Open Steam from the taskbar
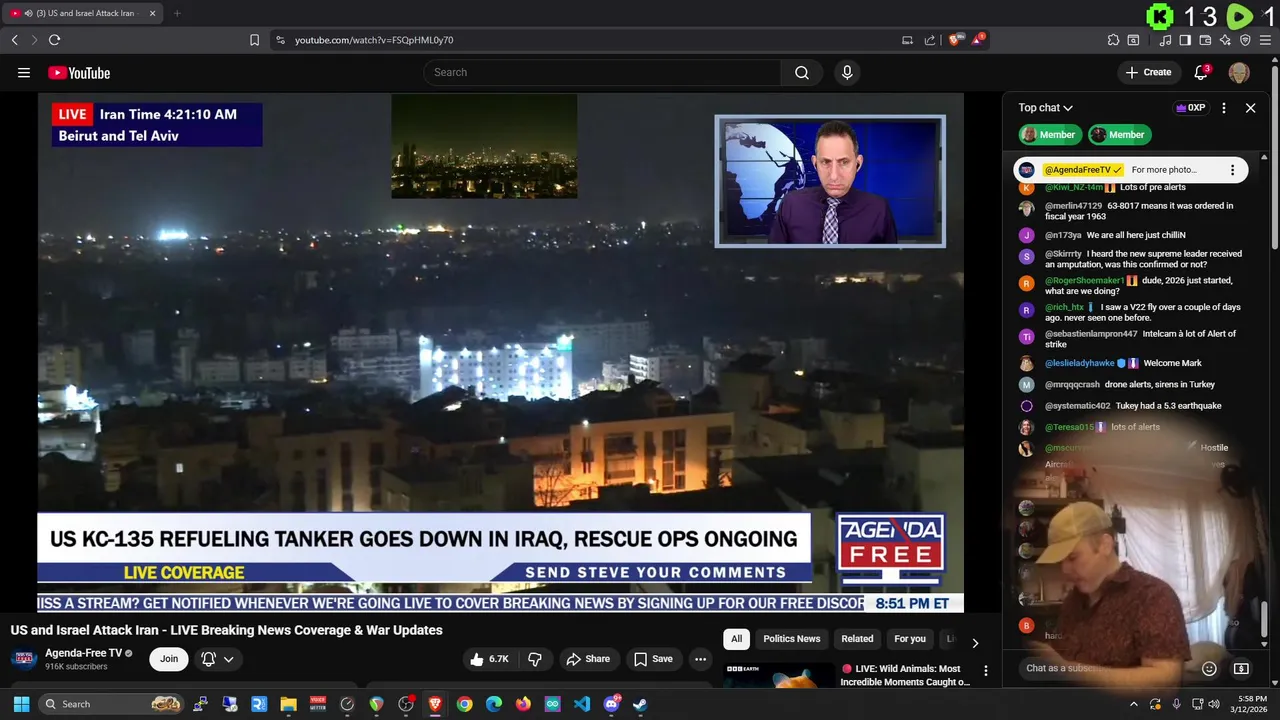Image resolution: width=1280 pixels, height=720 pixels. [x=640, y=704]
